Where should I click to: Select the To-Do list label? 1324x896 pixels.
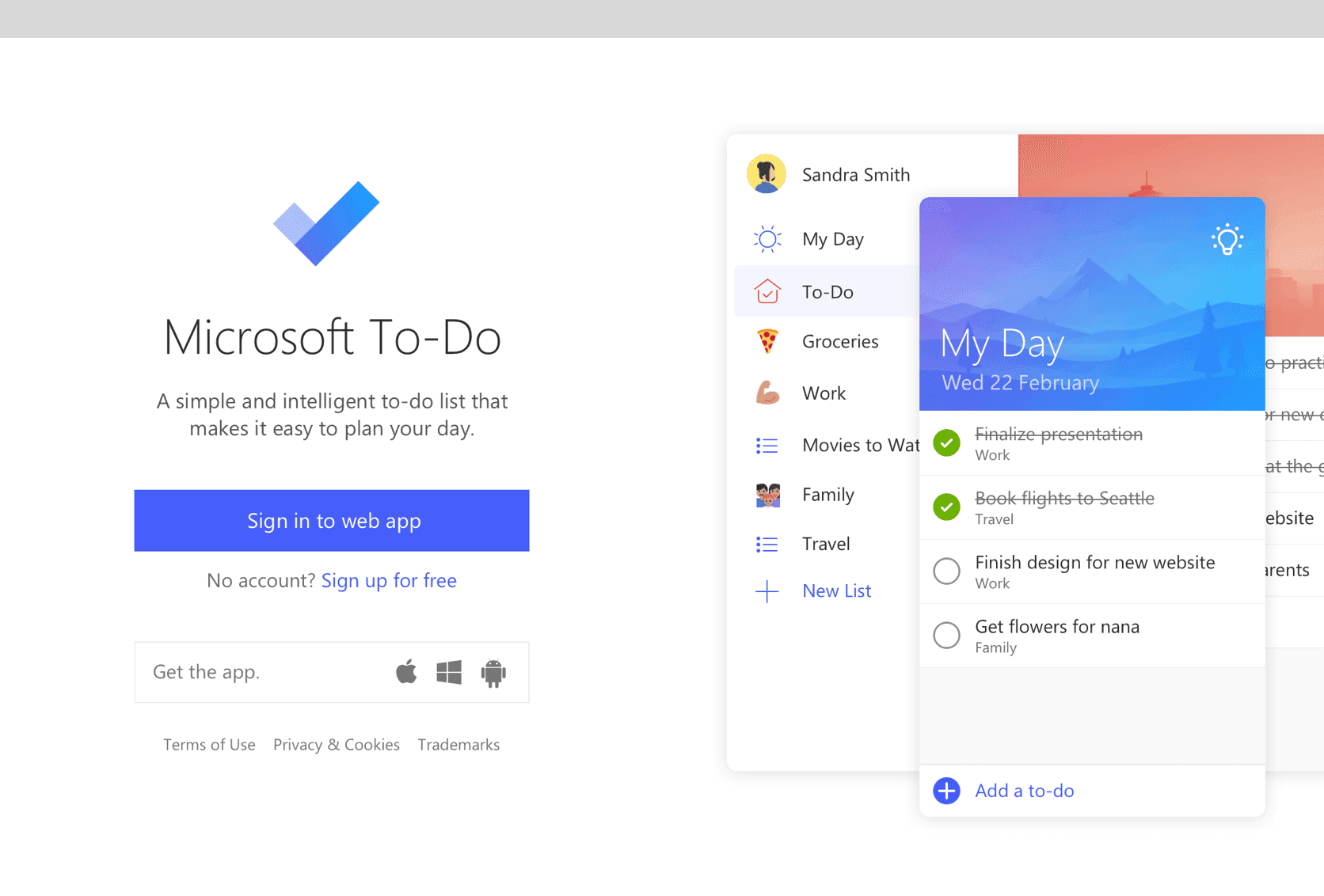click(827, 292)
